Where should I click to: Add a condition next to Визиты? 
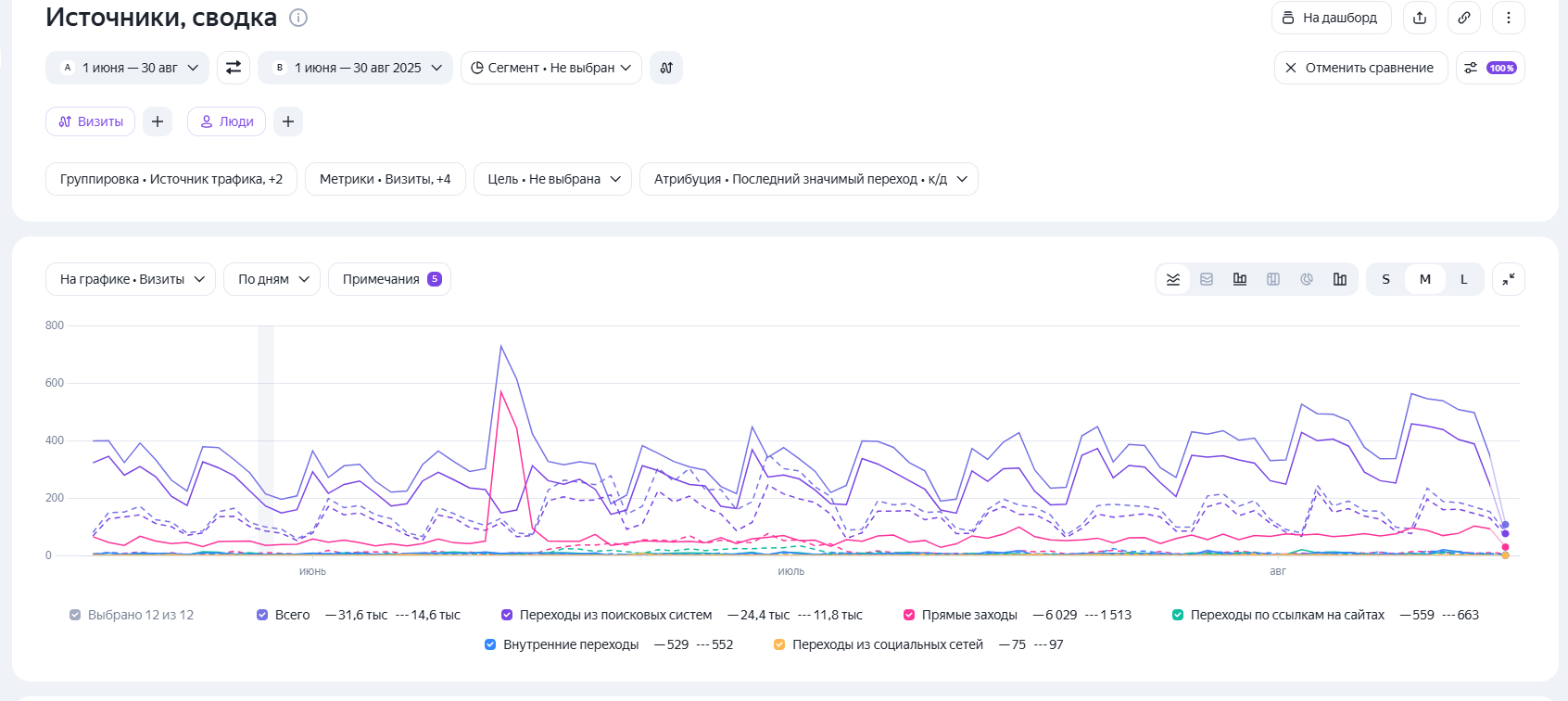(158, 121)
